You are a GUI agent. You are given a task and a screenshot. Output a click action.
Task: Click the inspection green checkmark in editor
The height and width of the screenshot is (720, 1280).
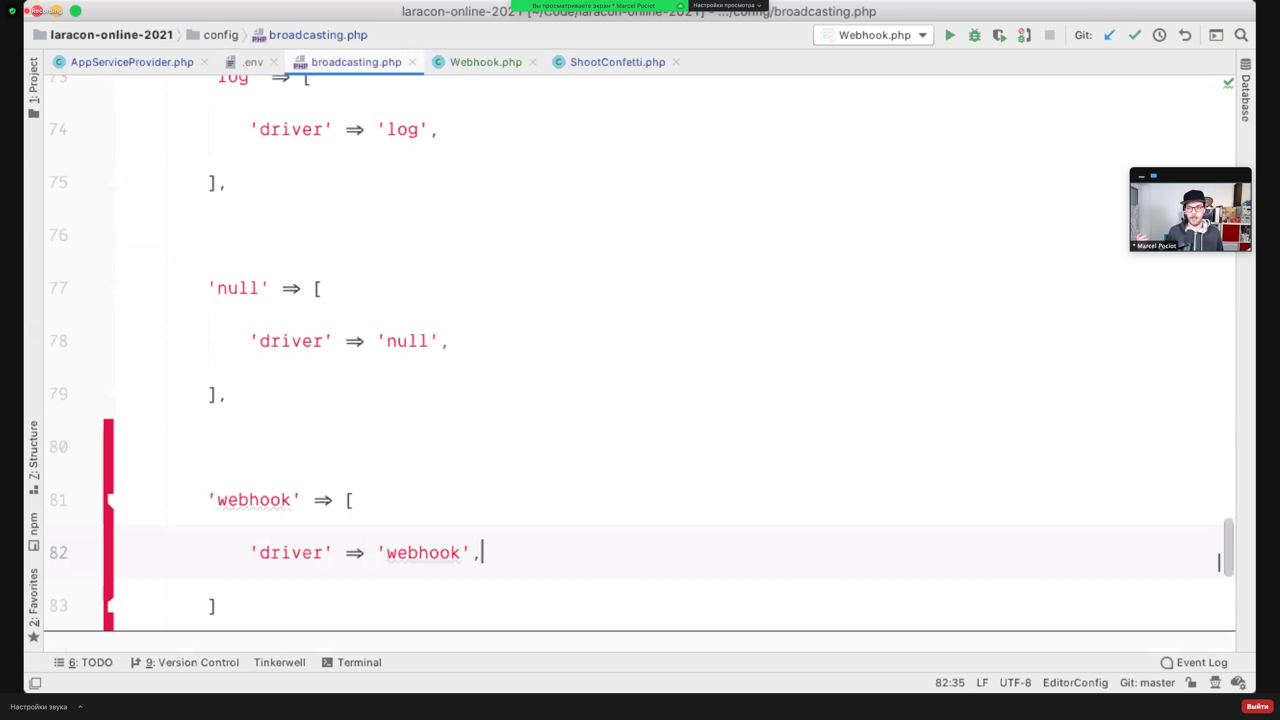(x=1228, y=83)
